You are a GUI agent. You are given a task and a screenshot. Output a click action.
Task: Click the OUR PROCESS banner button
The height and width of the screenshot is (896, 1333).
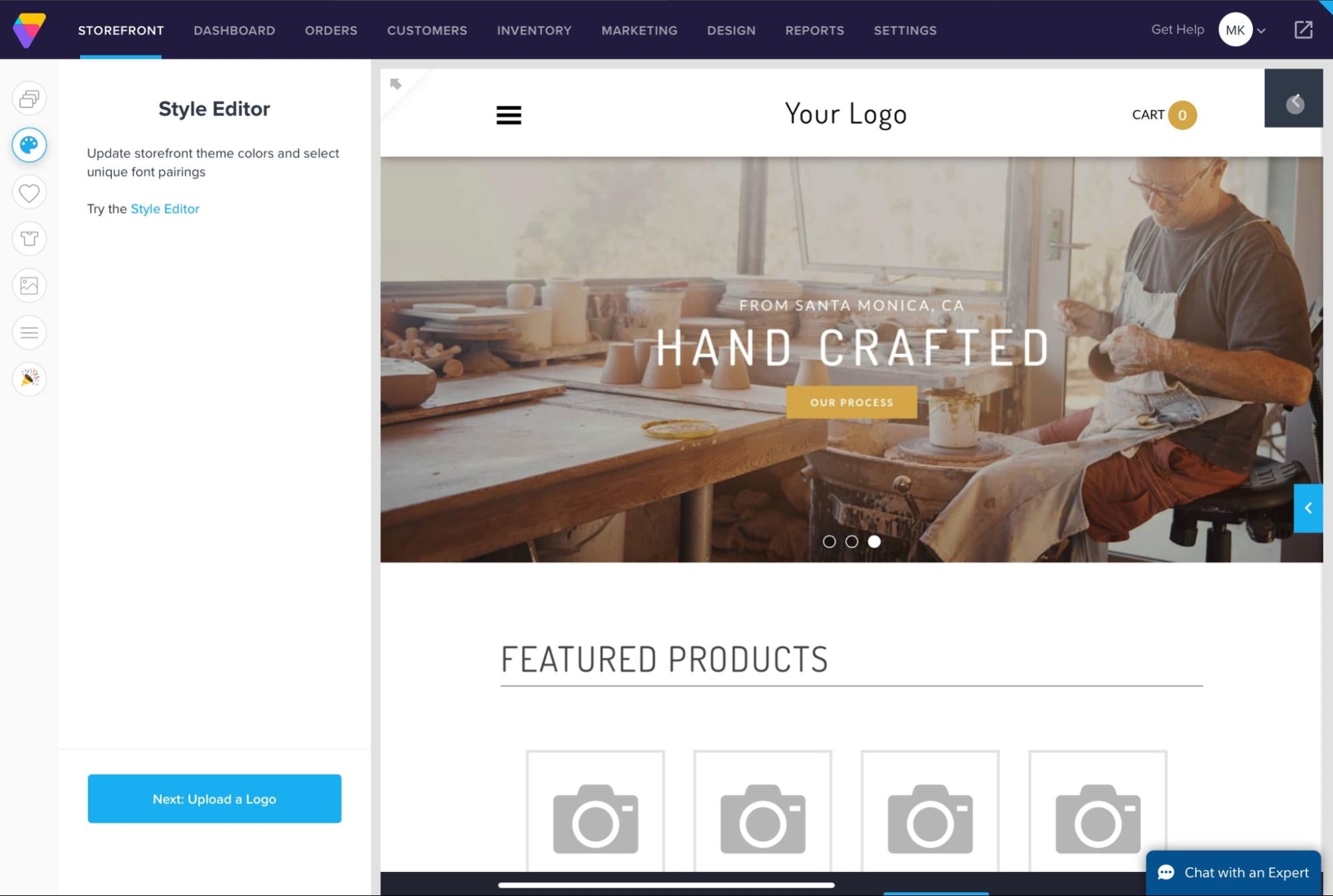pyautogui.click(x=852, y=402)
